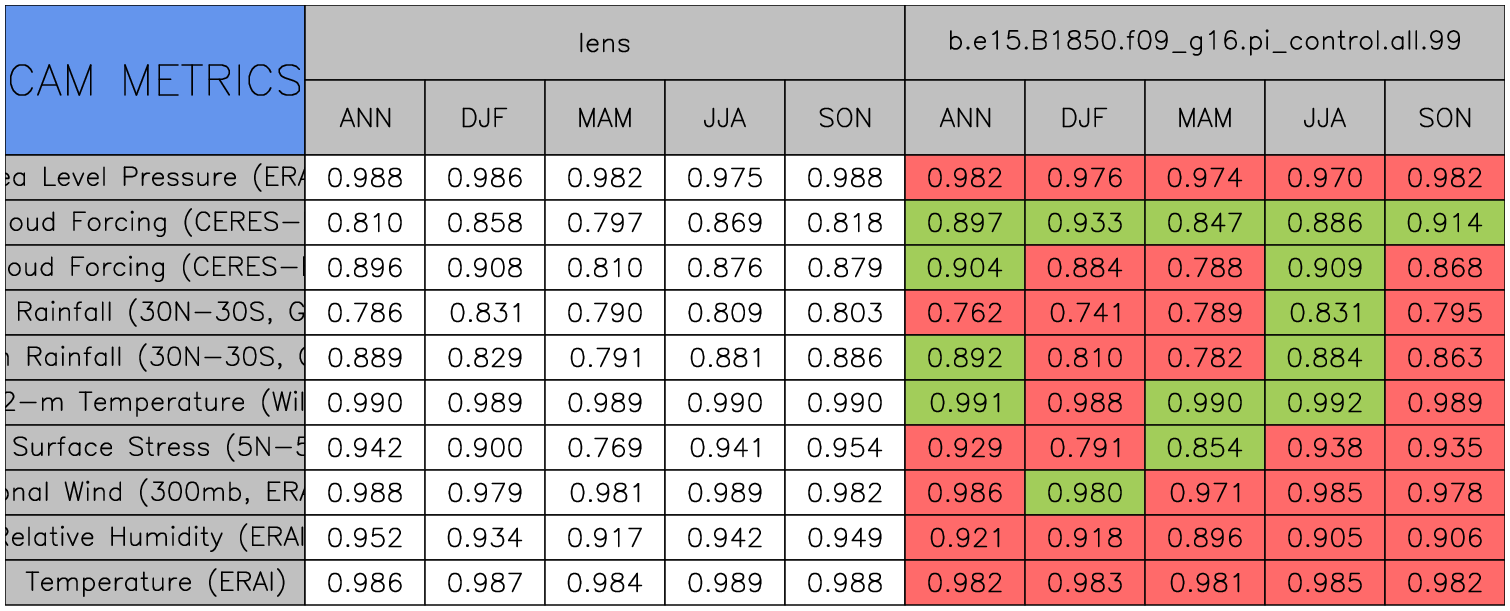Click the Temperature (ERAI) row label
This screenshot has width=1510, height=611.
click(x=155, y=583)
